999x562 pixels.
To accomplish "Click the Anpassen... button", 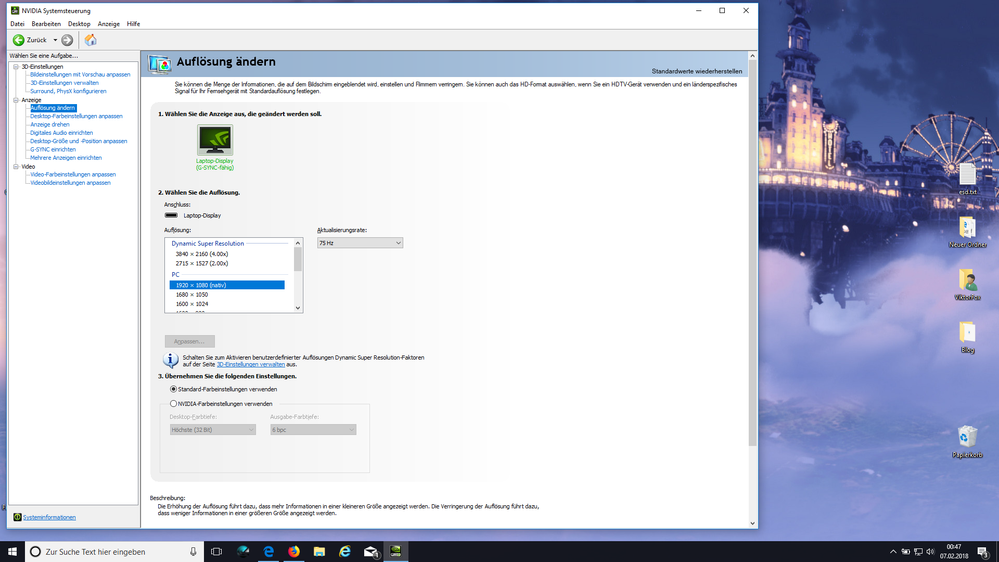I will 189,342.
